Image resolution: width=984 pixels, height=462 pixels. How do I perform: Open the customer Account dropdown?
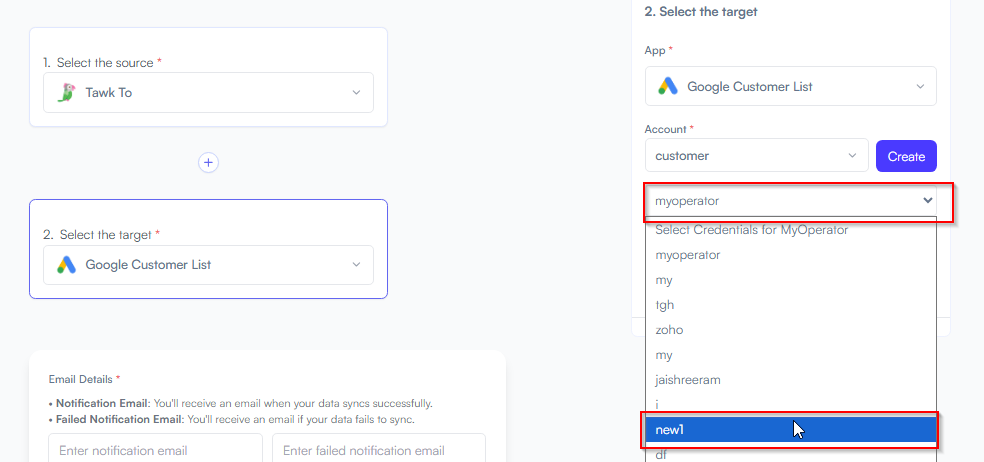tap(757, 155)
